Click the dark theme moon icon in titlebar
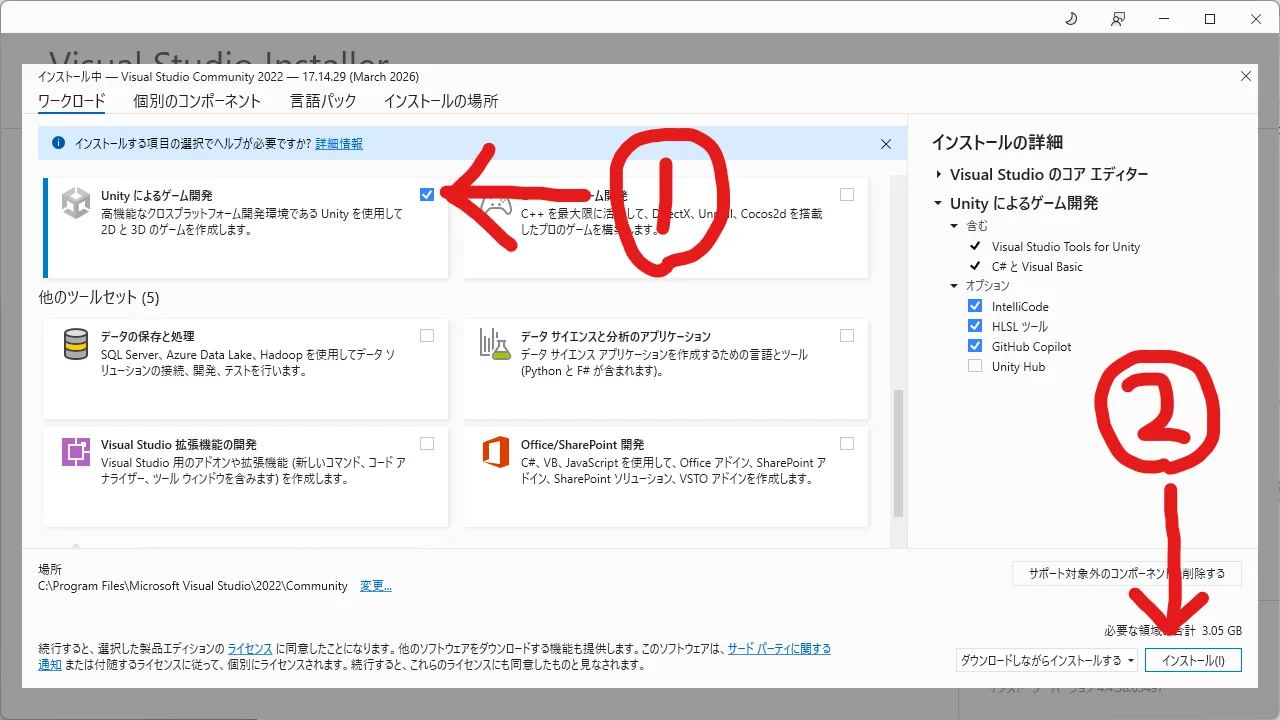The image size is (1280, 720). pos(1070,18)
